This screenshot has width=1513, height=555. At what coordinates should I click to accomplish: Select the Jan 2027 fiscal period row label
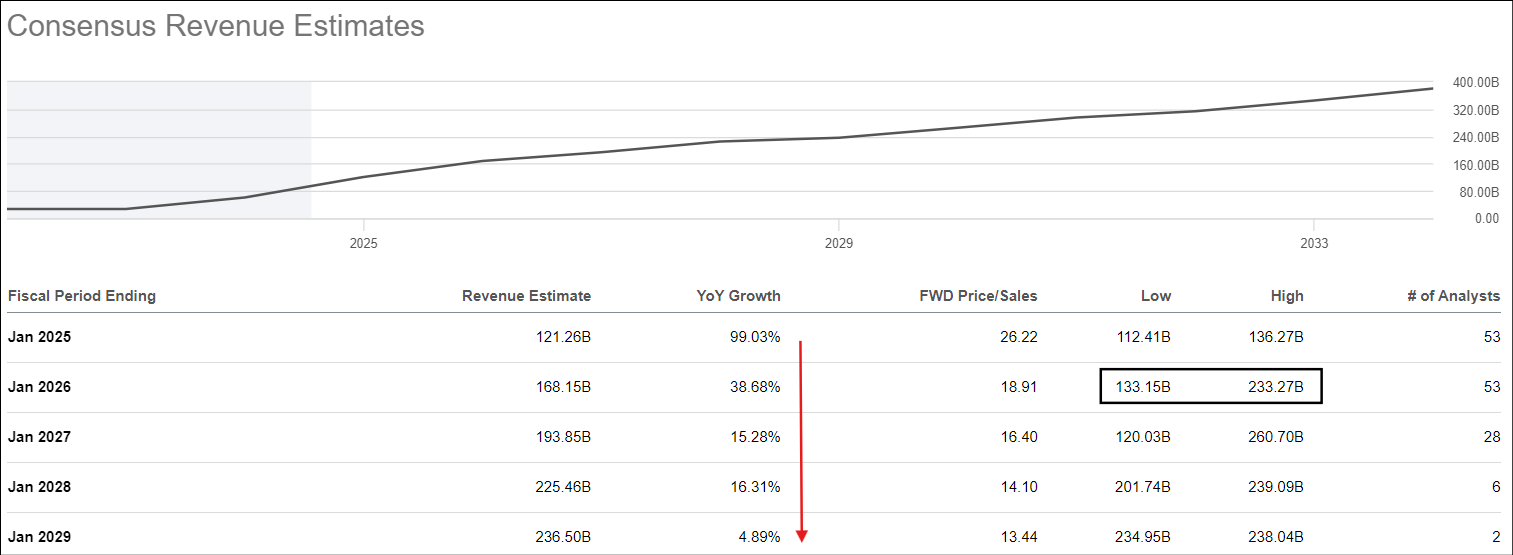[x=39, y=437]
